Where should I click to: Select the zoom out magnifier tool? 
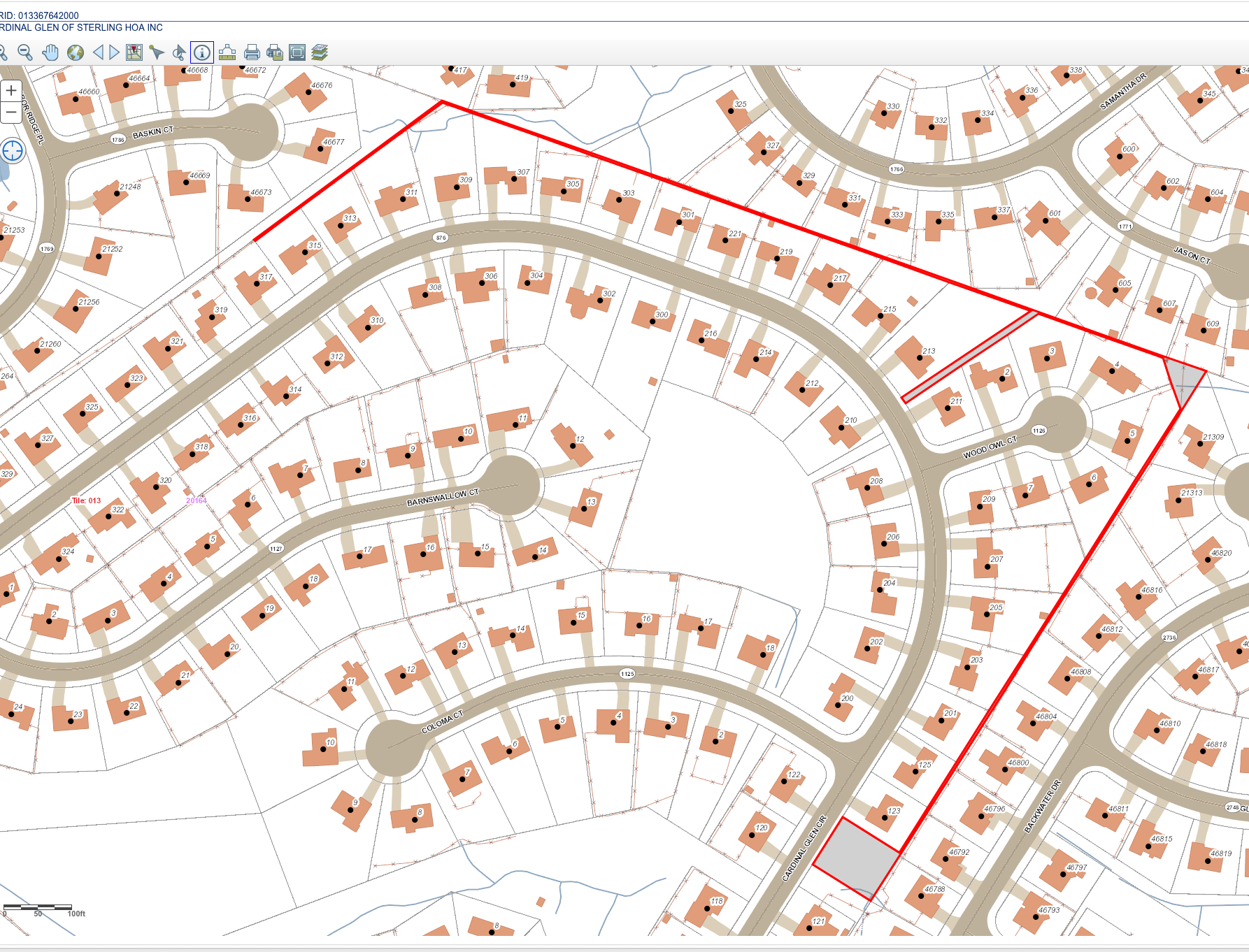click(25, 52)
